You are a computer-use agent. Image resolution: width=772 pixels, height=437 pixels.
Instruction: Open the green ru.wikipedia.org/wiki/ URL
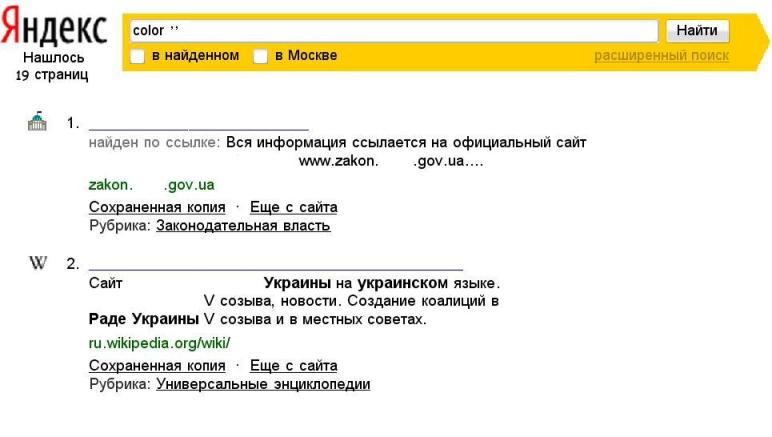tap(159, 343)
